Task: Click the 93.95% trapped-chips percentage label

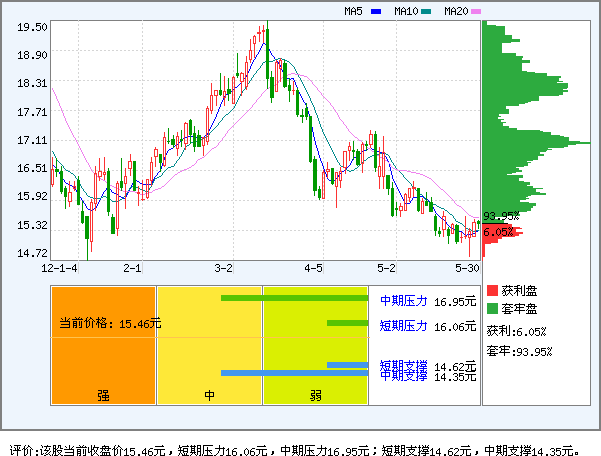Action: [x=500, y=216]
